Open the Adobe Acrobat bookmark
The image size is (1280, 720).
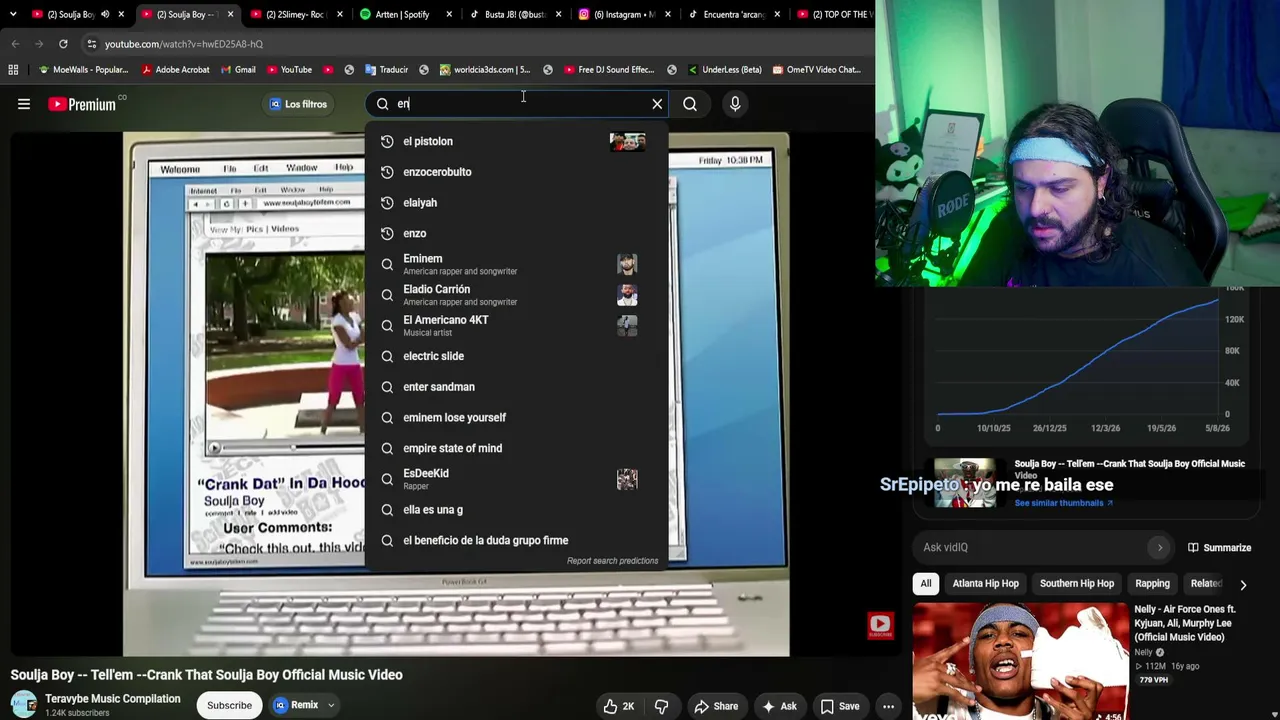tap(175, 70)
